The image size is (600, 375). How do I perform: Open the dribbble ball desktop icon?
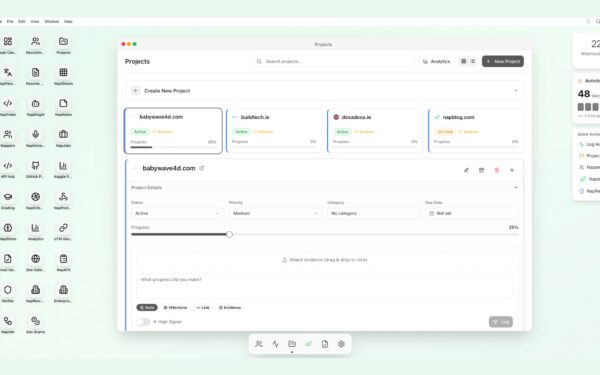(x=36, y=197)
